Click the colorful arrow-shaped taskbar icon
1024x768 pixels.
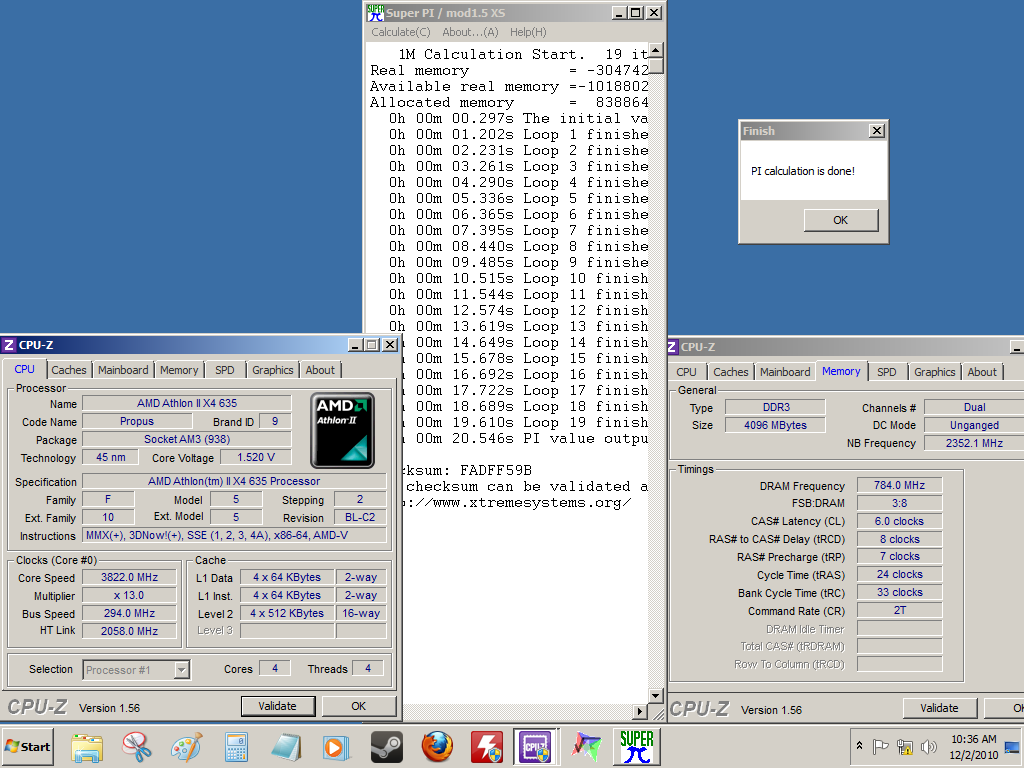coord(586,746)
